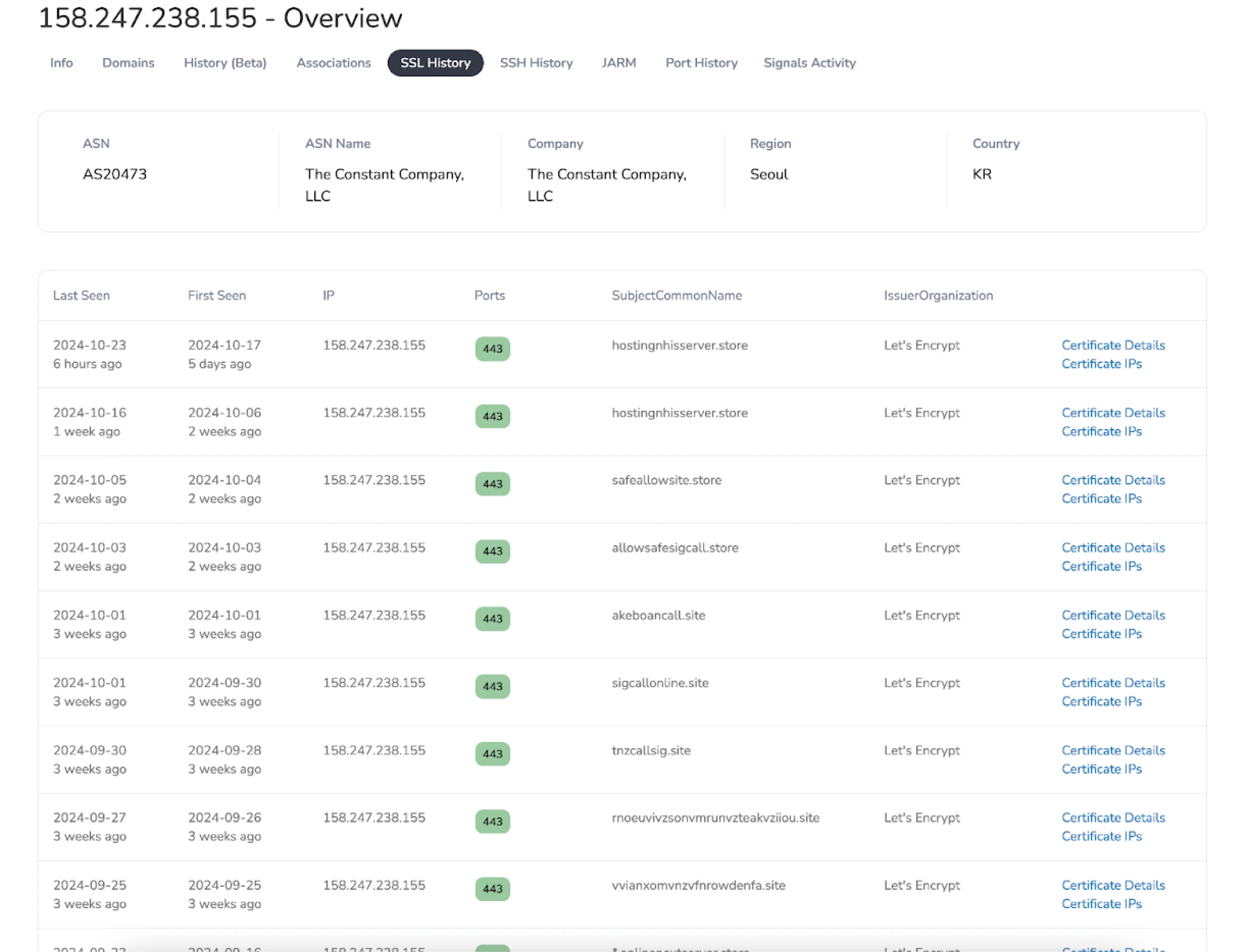Open Certificate Details for vvianxomvnzvfnrowdenfa.site
Image resolution: width=1249 pixels, height=952 pixels.
tap(1113, 885)
